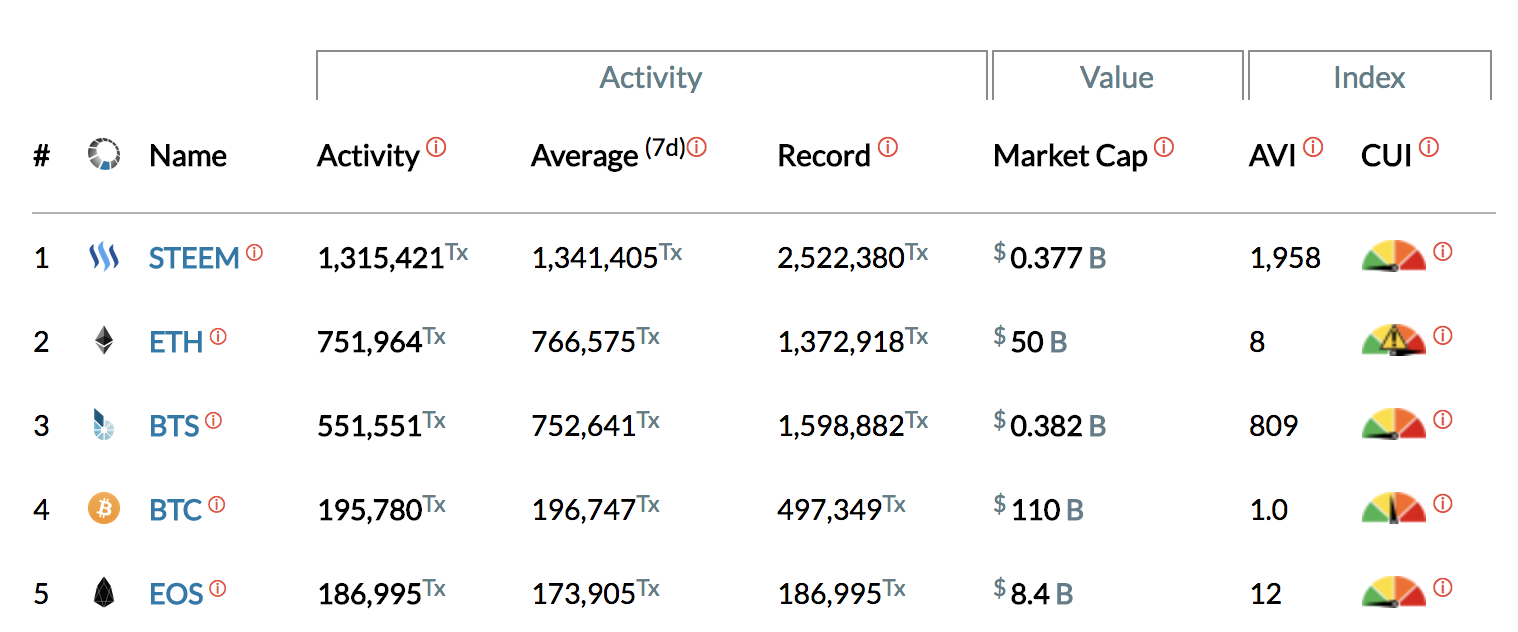Click the BitShares BTS logo icon

(x=103, y=426)
